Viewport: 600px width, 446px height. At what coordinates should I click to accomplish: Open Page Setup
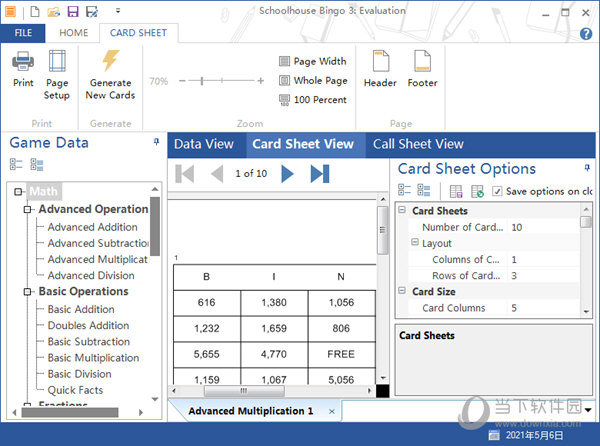57,75
